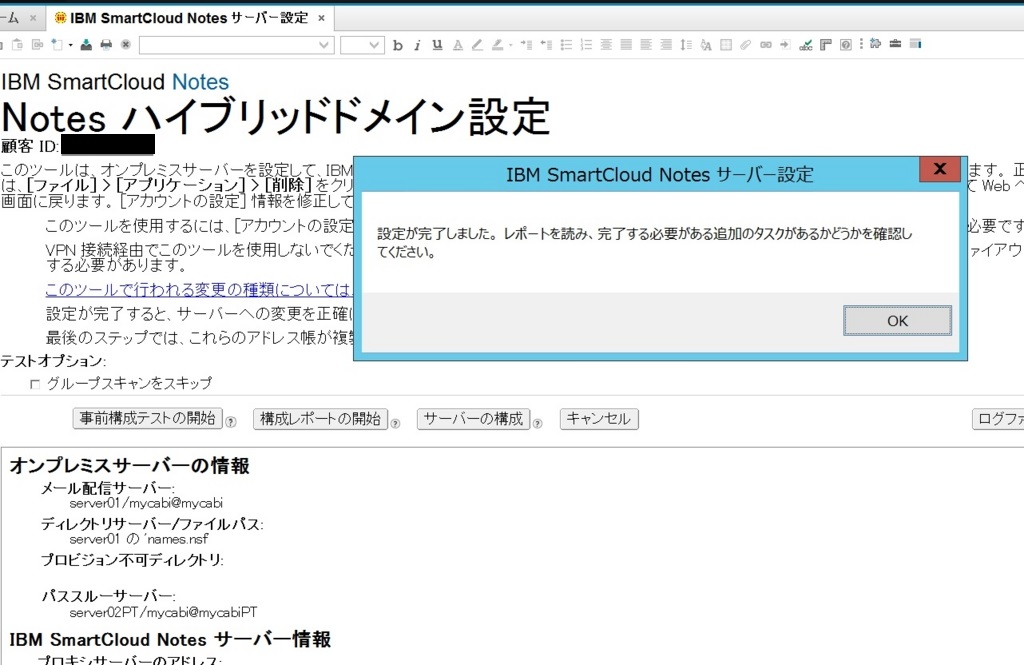This screenshot has height=665, width=1024.
Task: Click help icon beside サーバーの構成
Action: 537,423
